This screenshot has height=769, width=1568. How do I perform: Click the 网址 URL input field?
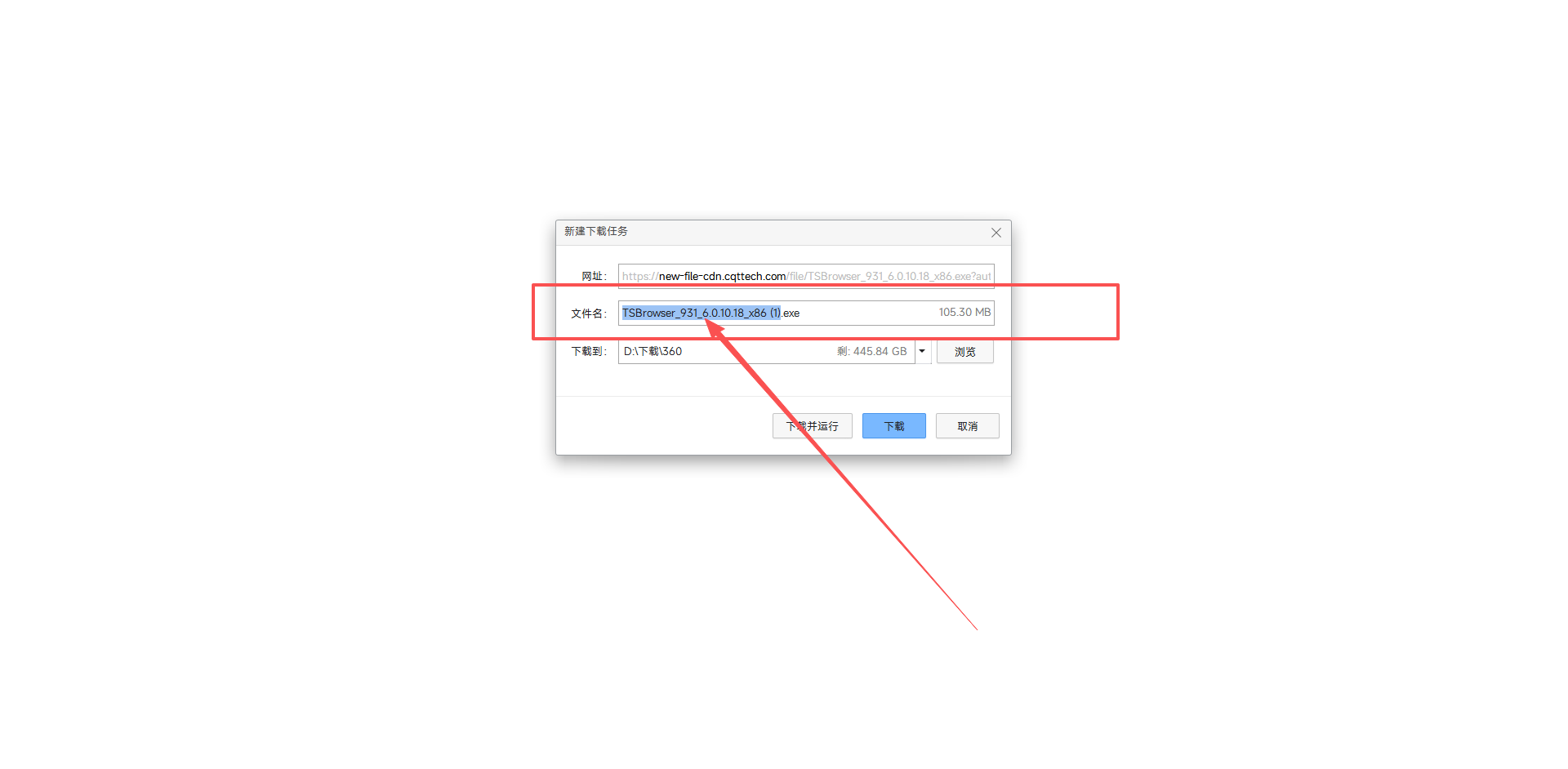click(806, 276)
